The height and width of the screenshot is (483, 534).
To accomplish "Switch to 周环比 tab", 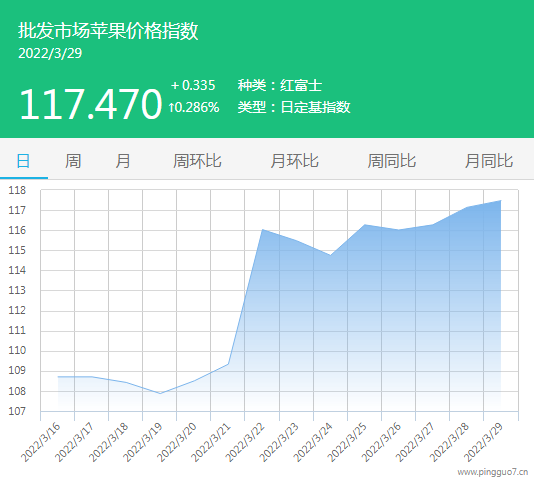I will [197, 161].
